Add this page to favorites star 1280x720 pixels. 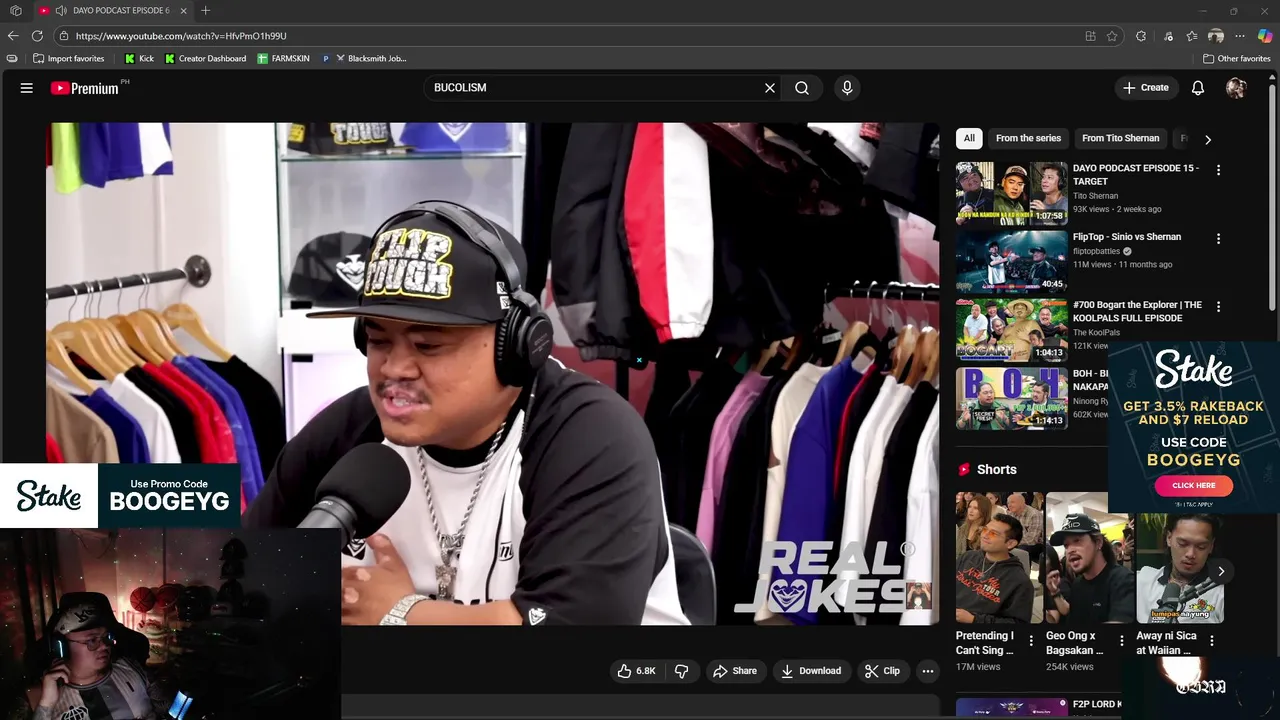pos(1112,36)
